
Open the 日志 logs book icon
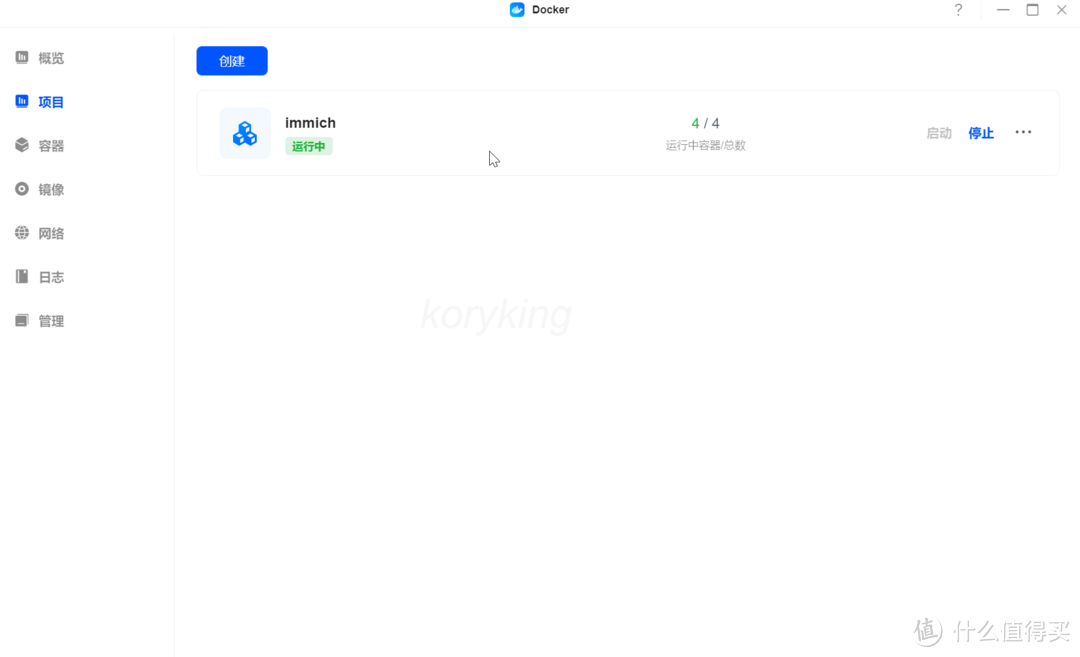22,277
